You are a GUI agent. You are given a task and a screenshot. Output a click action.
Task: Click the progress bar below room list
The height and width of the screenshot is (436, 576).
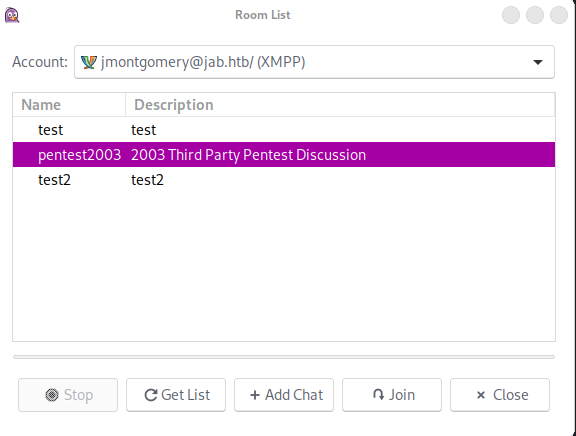[x=284, y=357]
